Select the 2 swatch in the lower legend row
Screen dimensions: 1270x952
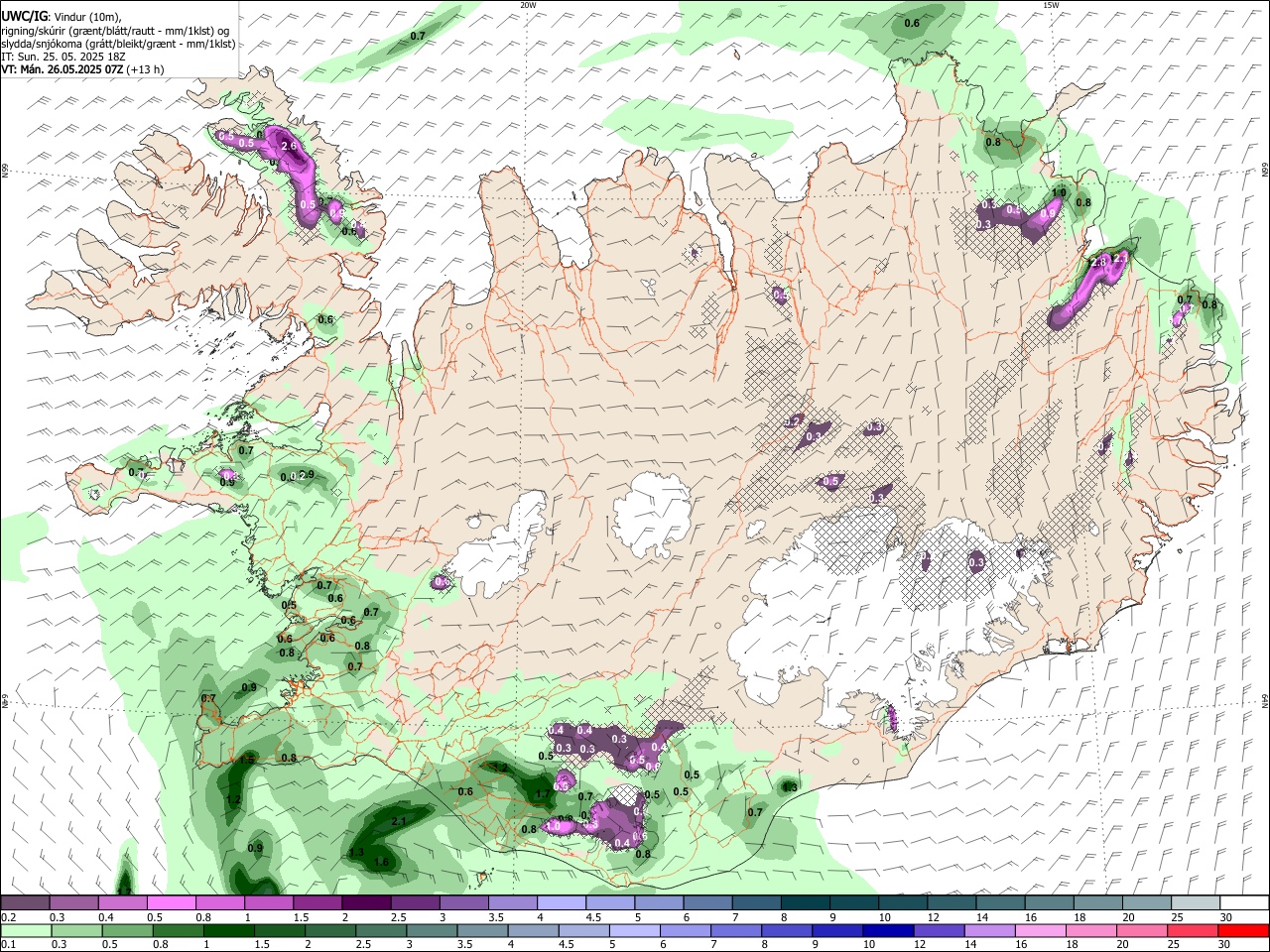coord(329,930)
